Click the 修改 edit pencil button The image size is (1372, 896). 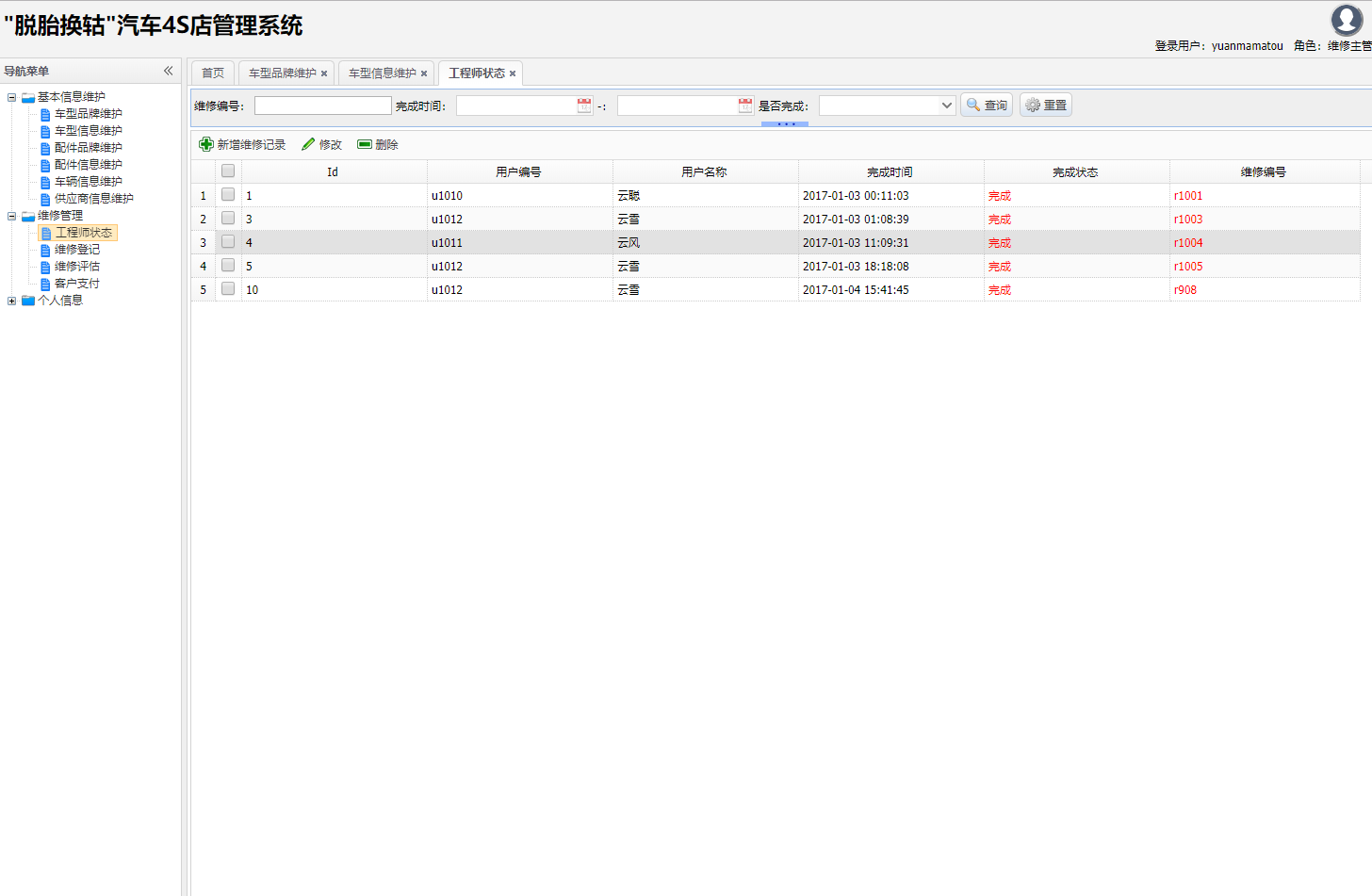tap(321, 144)
